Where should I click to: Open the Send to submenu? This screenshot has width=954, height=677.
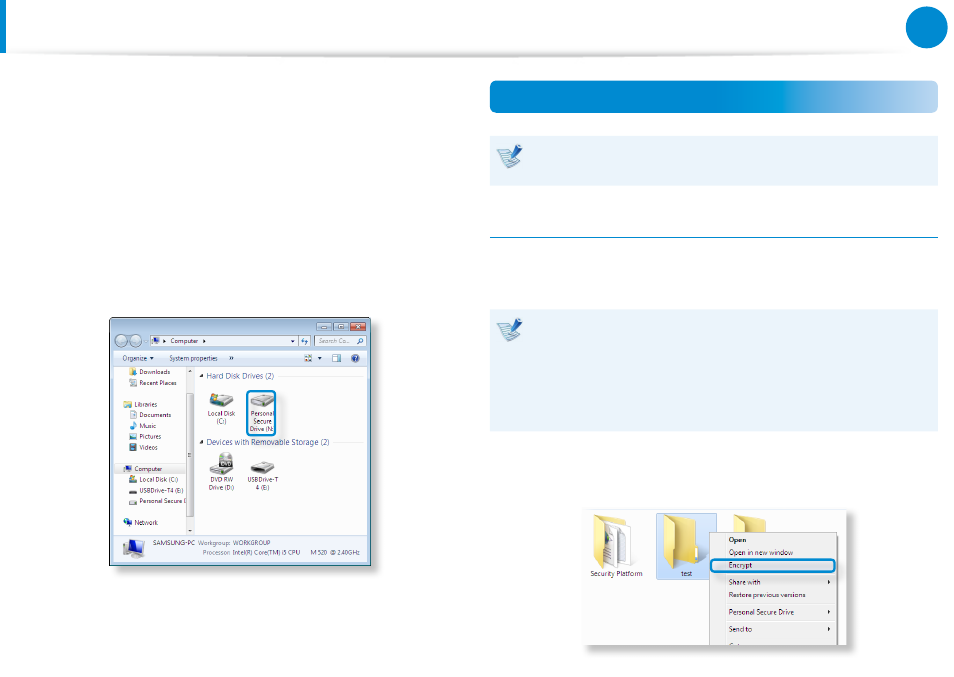[x=773, y=629]
